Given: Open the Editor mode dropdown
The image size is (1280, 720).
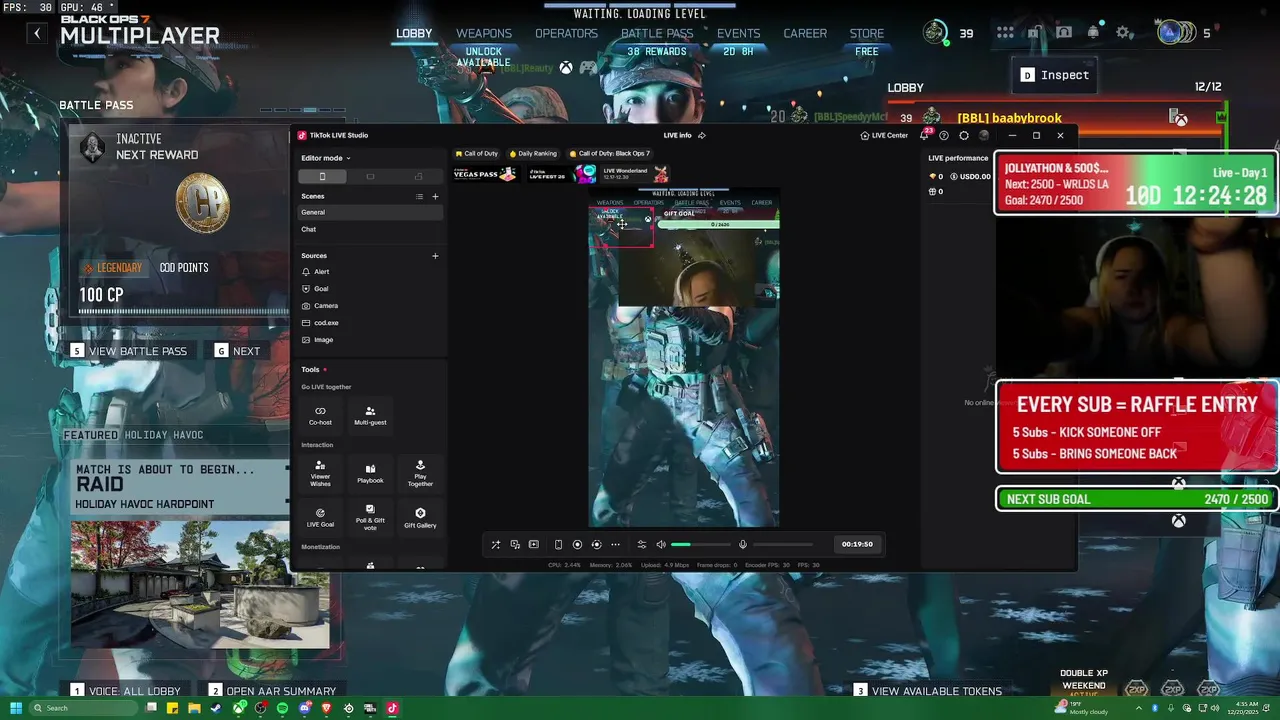Looking at the screenshot, I should click(x=326, y=158).
